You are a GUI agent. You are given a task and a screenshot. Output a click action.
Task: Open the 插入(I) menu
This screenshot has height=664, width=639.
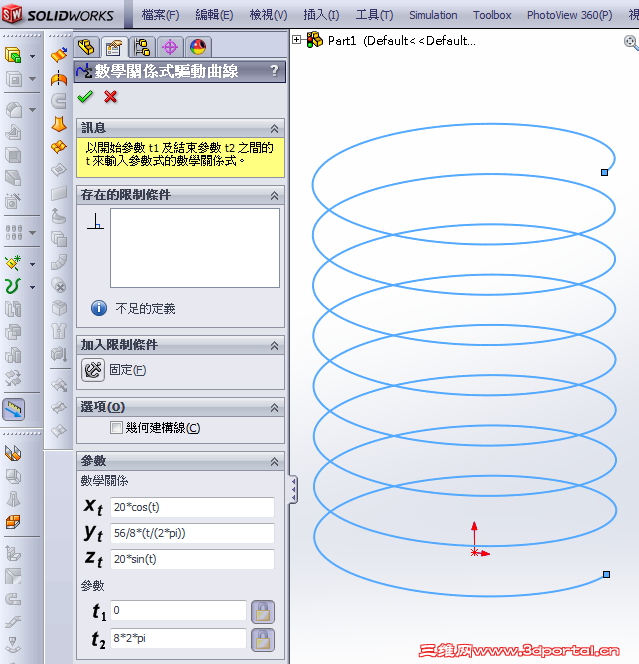pyautogui.click(x=321, y=15)
